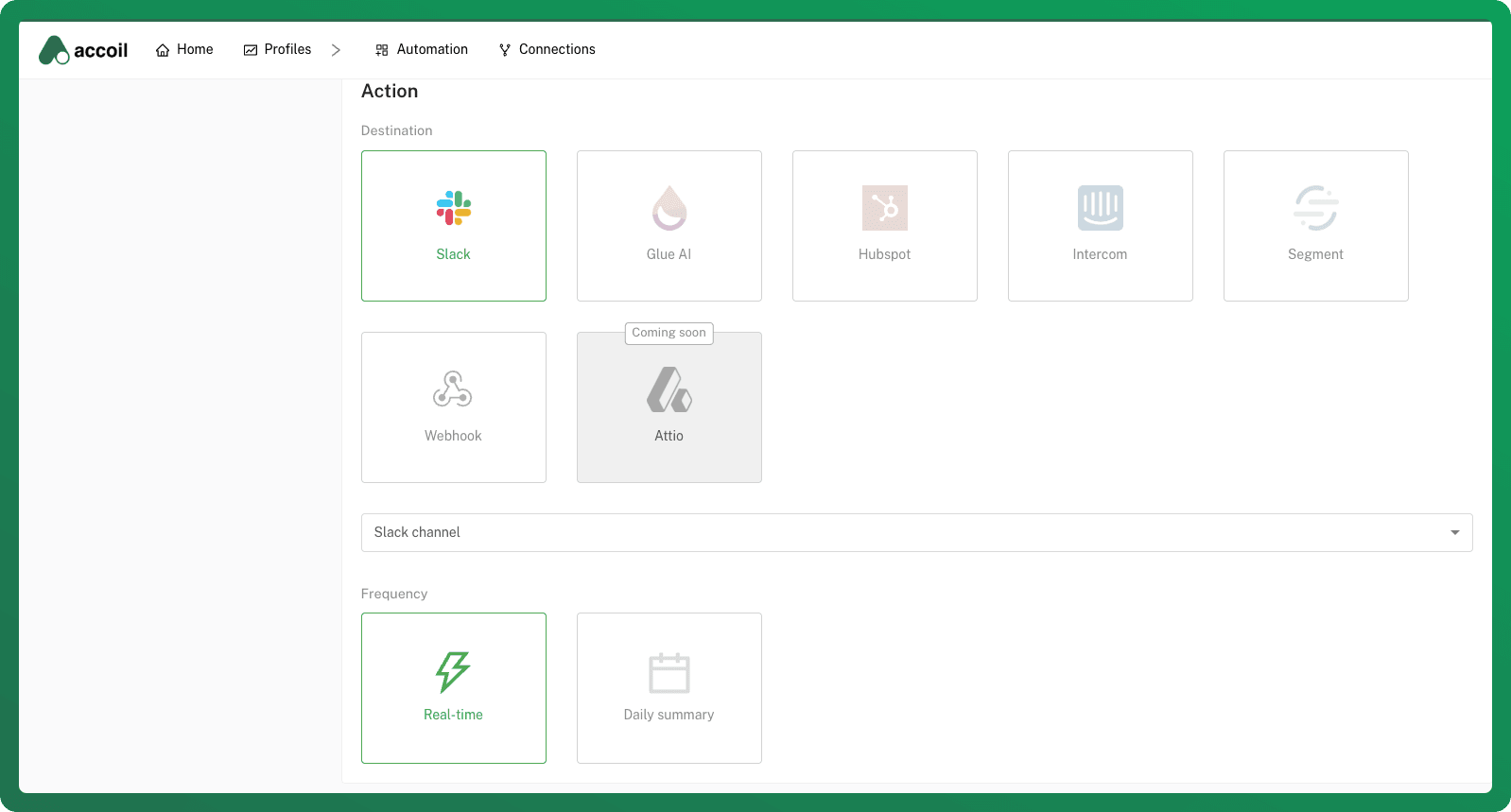Set frequency to Real-time
Image resolution: width=1511 pixels, height=812 pixels.
pyautogui.click(x=454, y=688)
